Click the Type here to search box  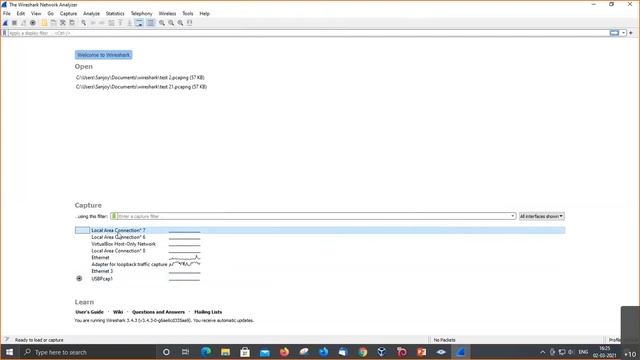coord(88,352)
